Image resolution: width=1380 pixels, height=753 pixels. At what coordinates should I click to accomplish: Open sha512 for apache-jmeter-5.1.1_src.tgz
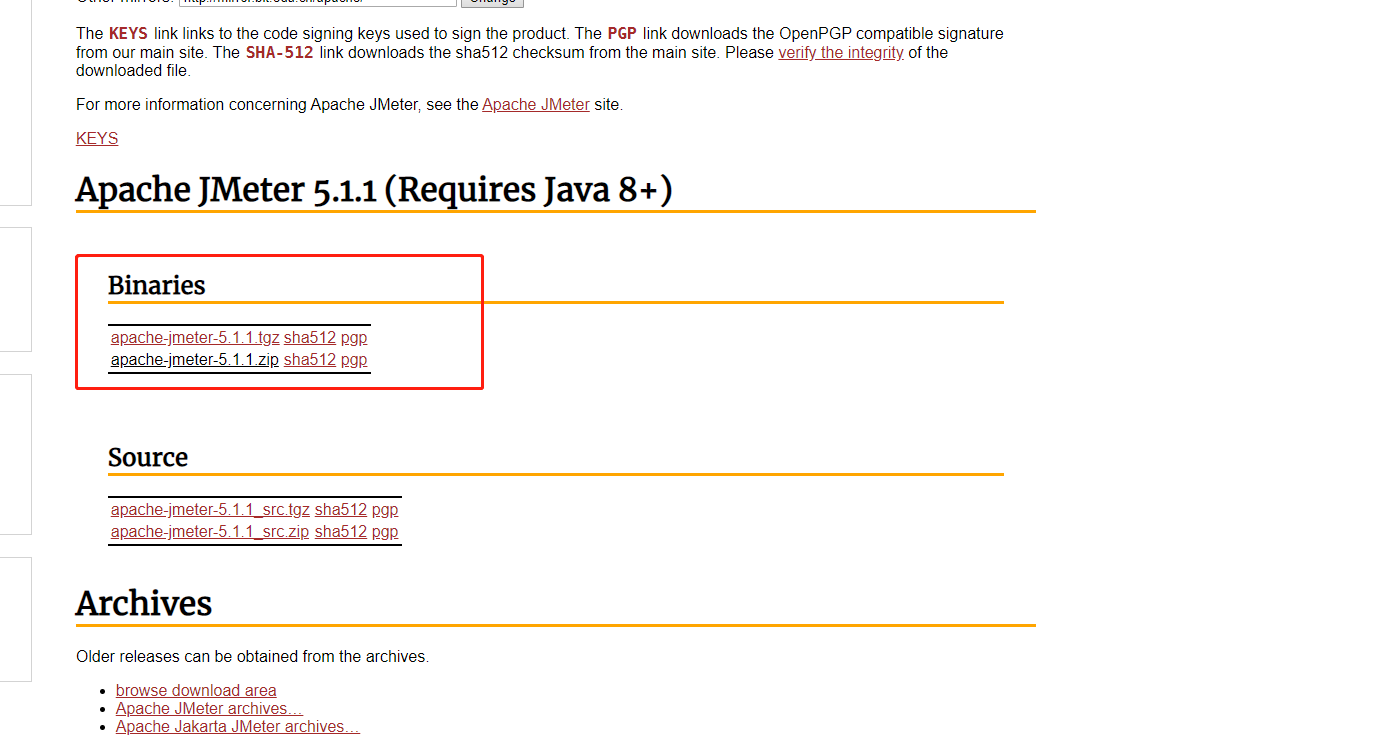click(x=341, y=509)
